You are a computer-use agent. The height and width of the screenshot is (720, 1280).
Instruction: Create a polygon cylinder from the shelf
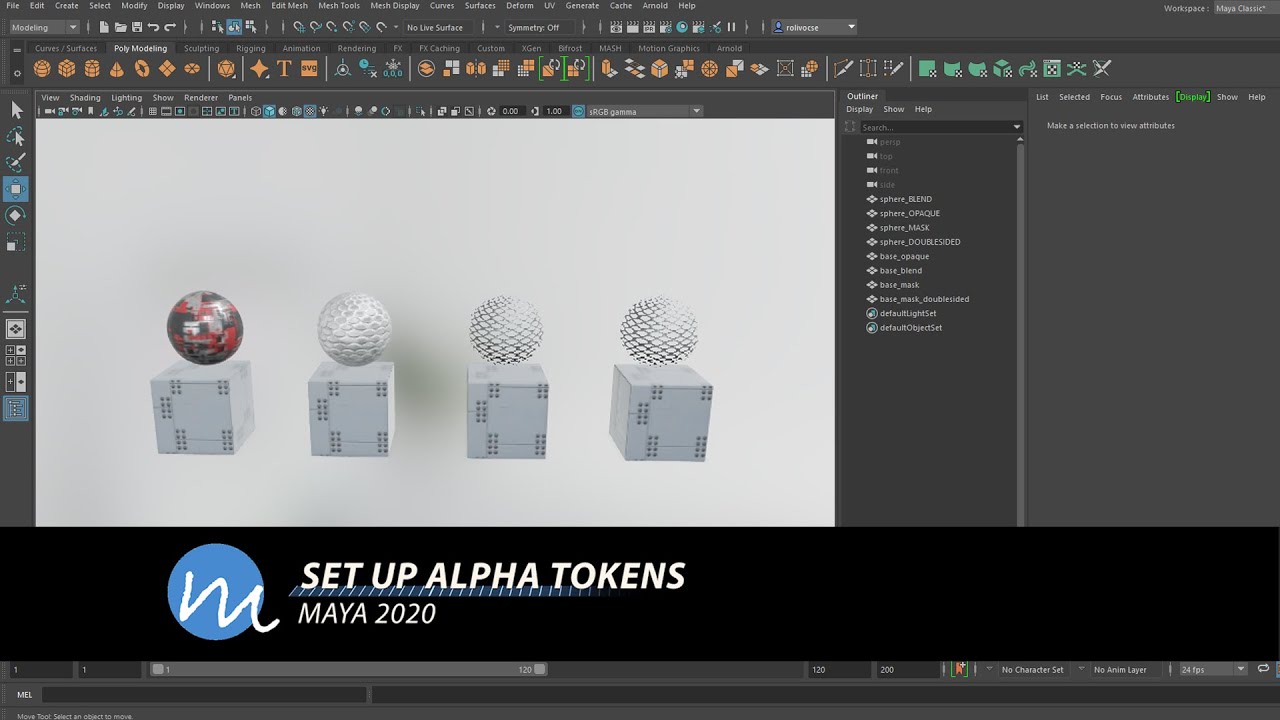click(92, 68)
